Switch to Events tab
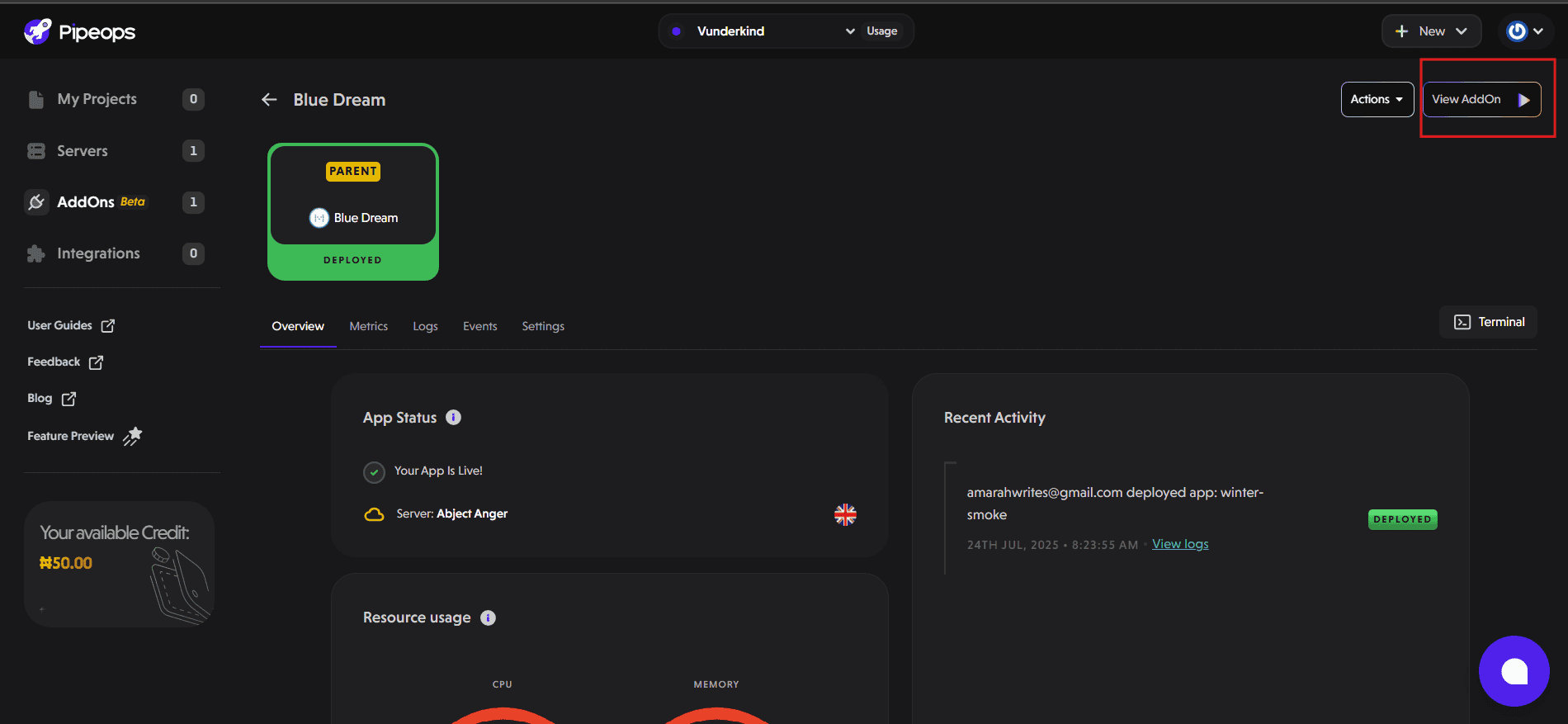The image size is (1568, 724). [480, 326]
